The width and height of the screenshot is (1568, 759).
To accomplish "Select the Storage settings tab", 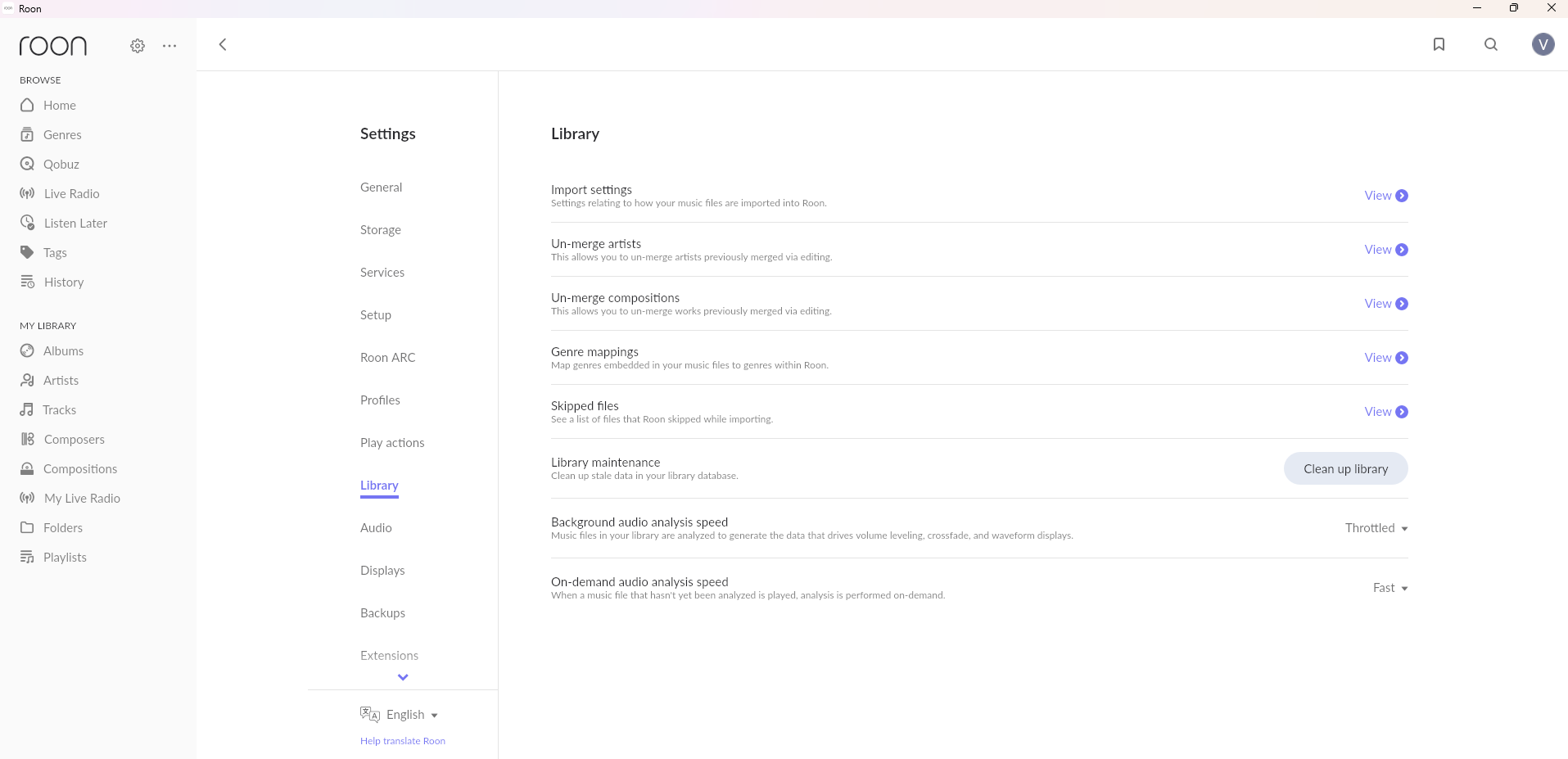I will pyautogui.click(x=381, y=230).
